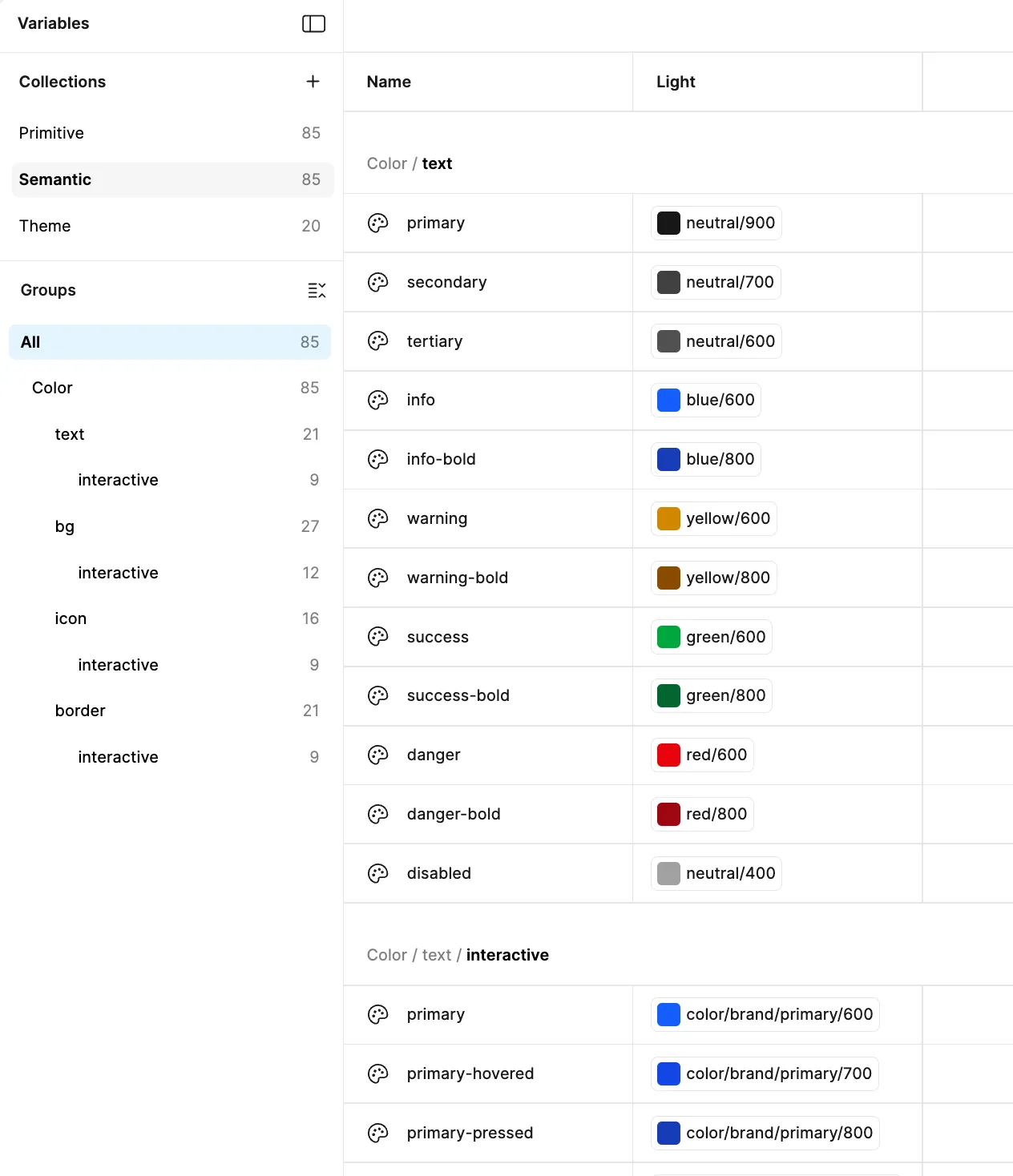
Task: Select the icon group in the sidebar
Action: [71, 618]
